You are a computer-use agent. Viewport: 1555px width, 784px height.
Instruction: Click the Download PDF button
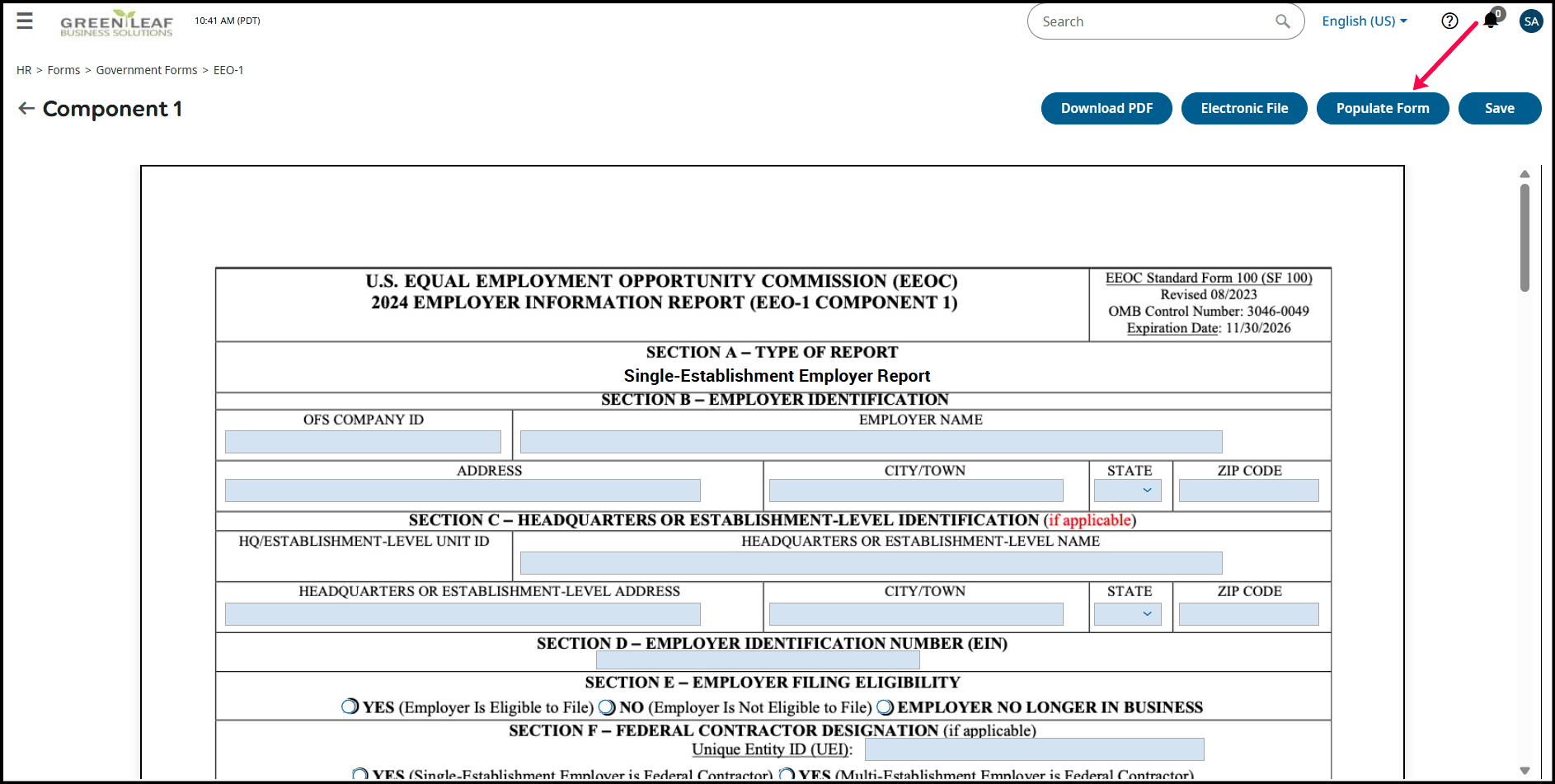point(1106,108)
